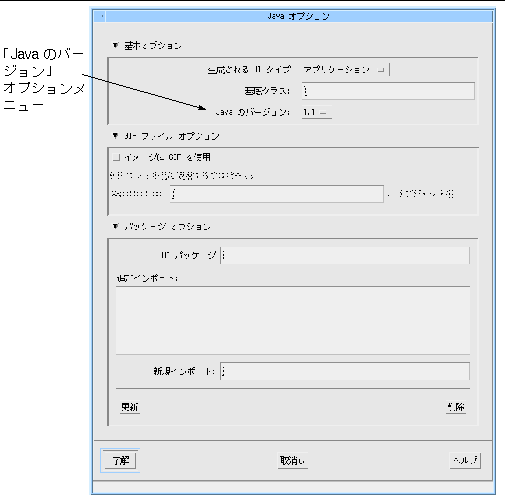The image size is (505, 496).
Task: Open help with the ヘルプ button
Action: (x=465, y=461)
